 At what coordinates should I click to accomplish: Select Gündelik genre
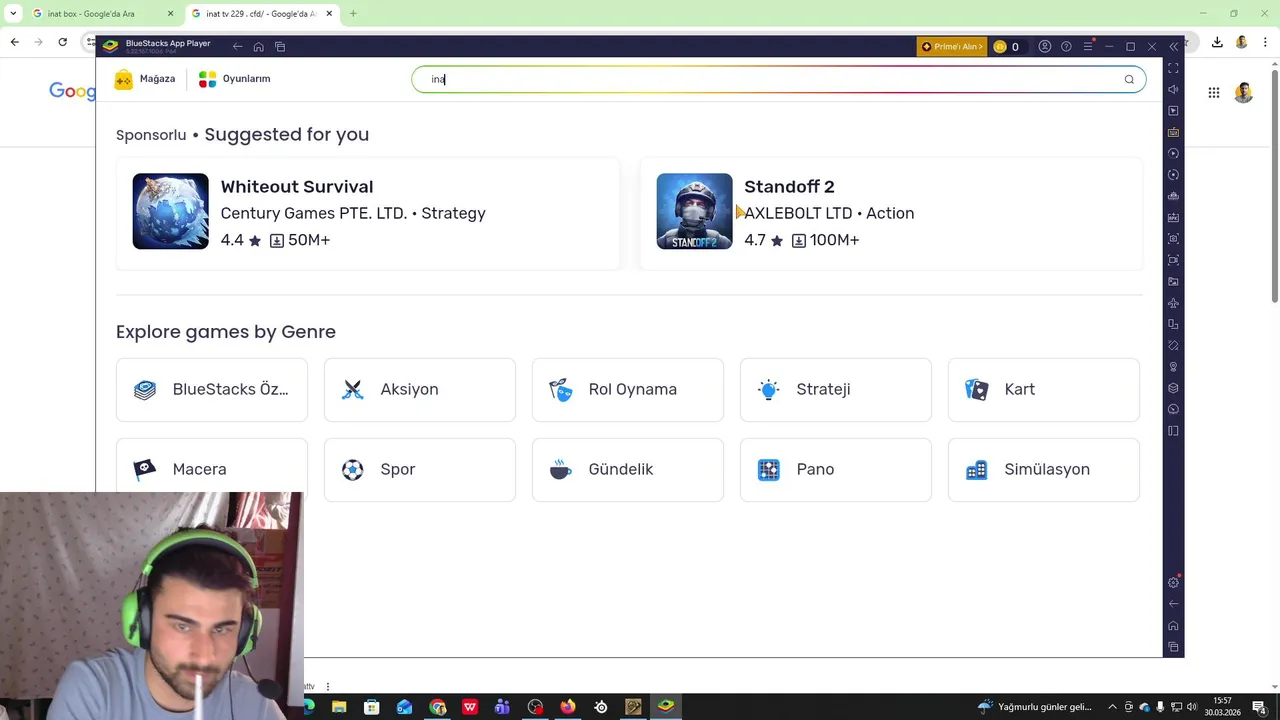click(x=628, y=470)
